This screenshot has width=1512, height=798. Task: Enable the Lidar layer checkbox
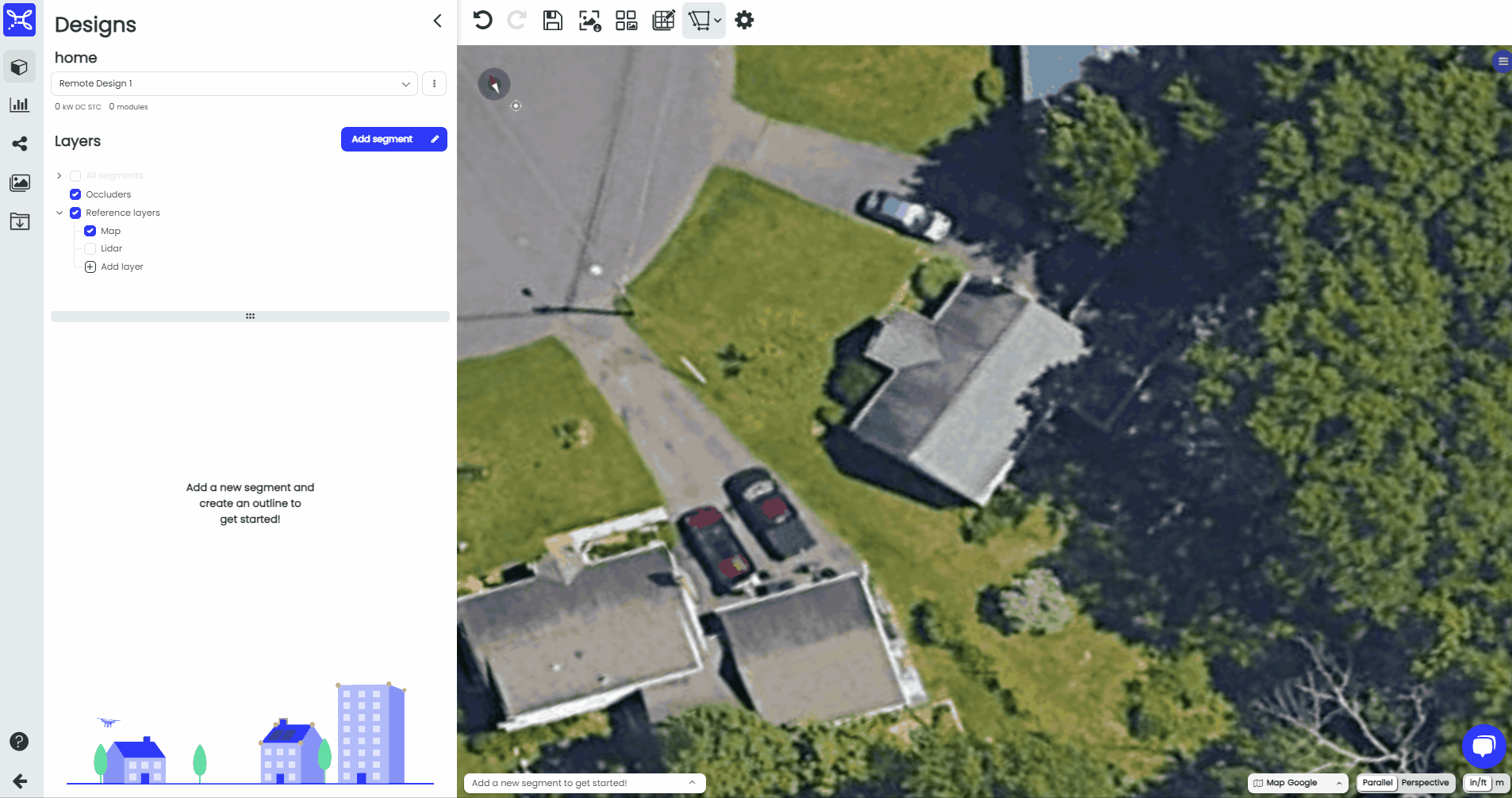[90, 249]
